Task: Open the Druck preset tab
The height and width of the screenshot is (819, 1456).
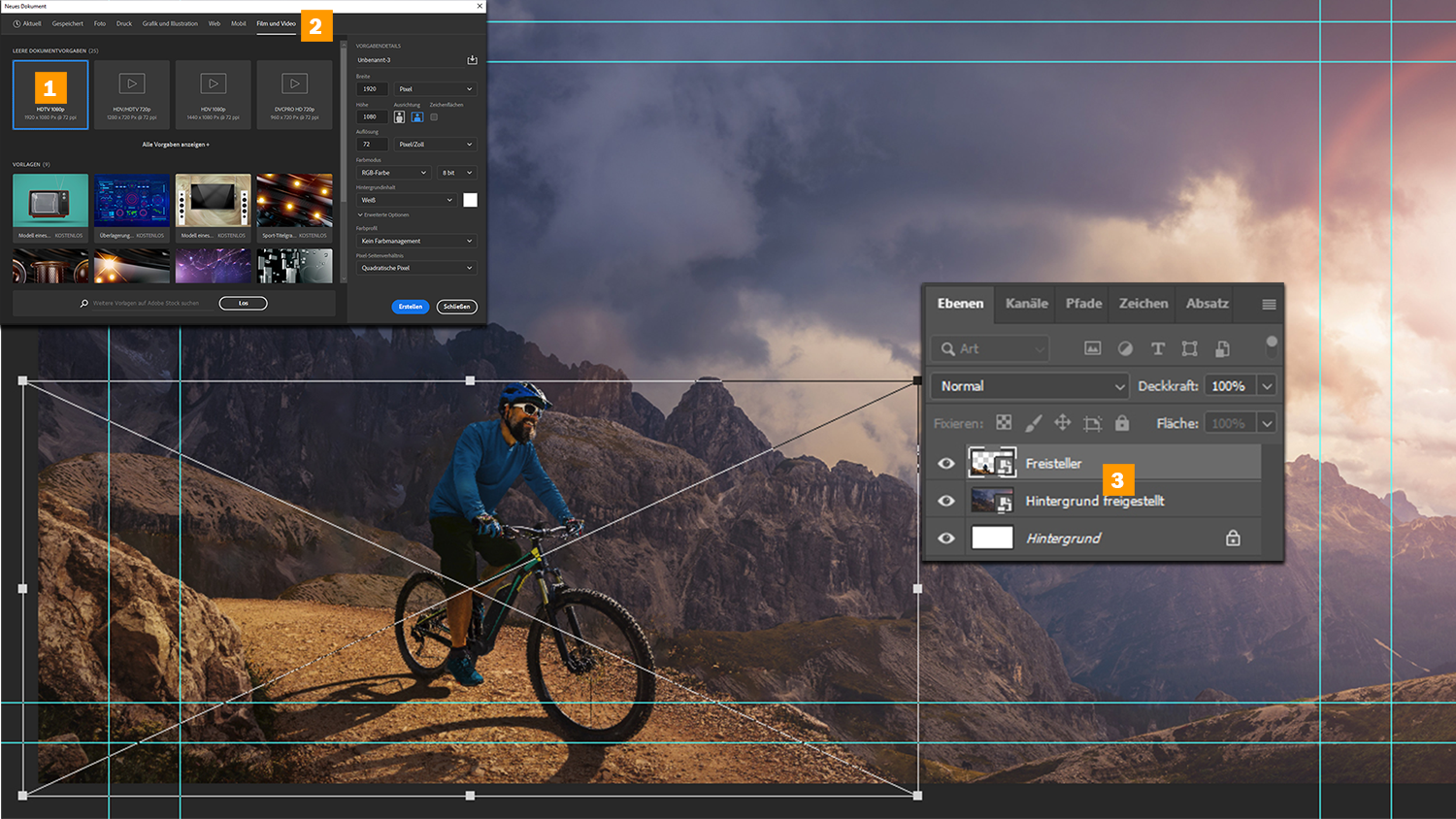Action: pos(124,23)
